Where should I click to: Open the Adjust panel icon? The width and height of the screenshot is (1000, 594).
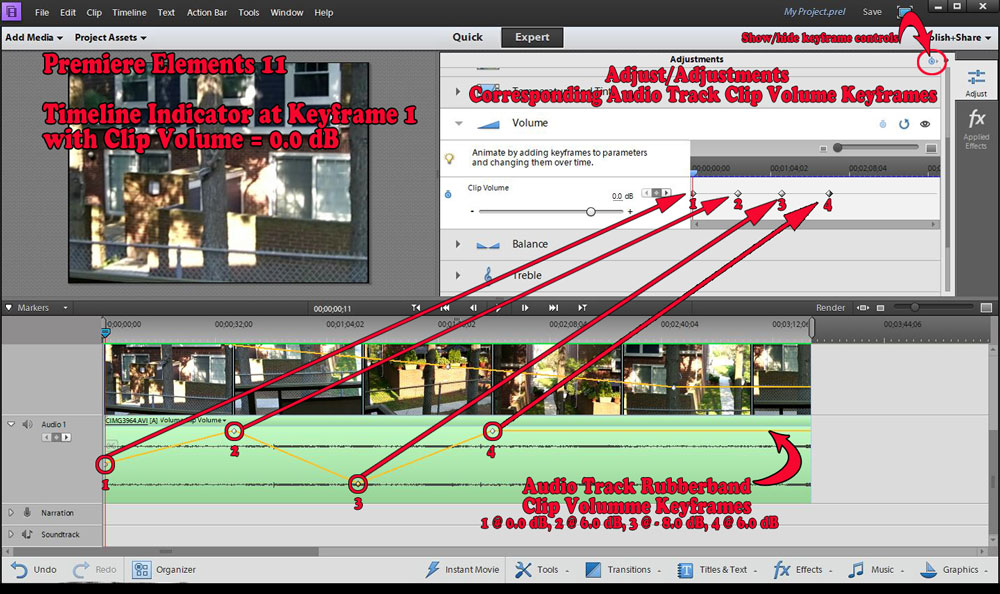976,83
